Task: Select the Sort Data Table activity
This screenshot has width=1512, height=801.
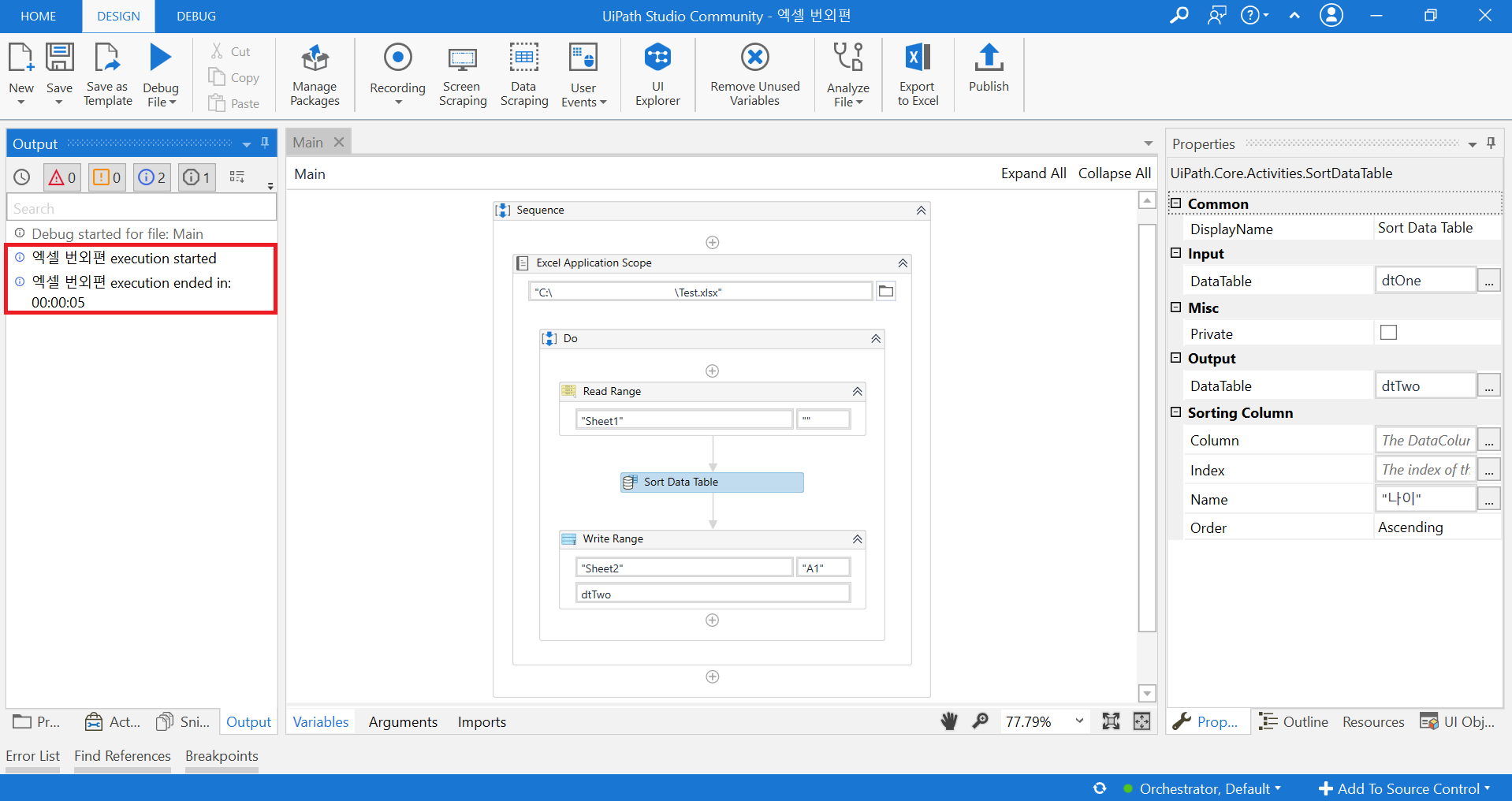Action: (712, 482)
